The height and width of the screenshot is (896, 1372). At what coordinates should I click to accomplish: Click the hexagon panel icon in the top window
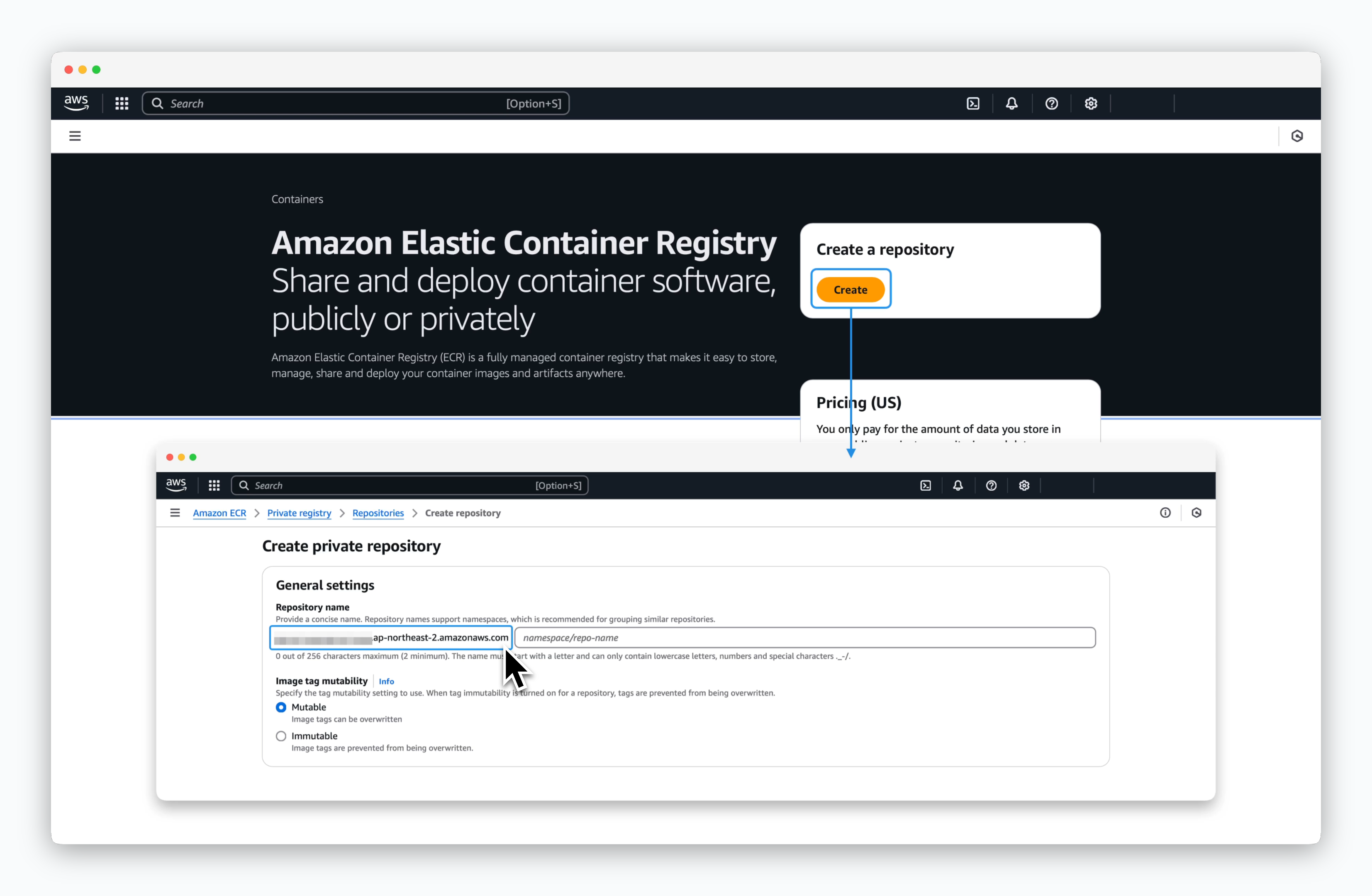tap(1297, 136)
